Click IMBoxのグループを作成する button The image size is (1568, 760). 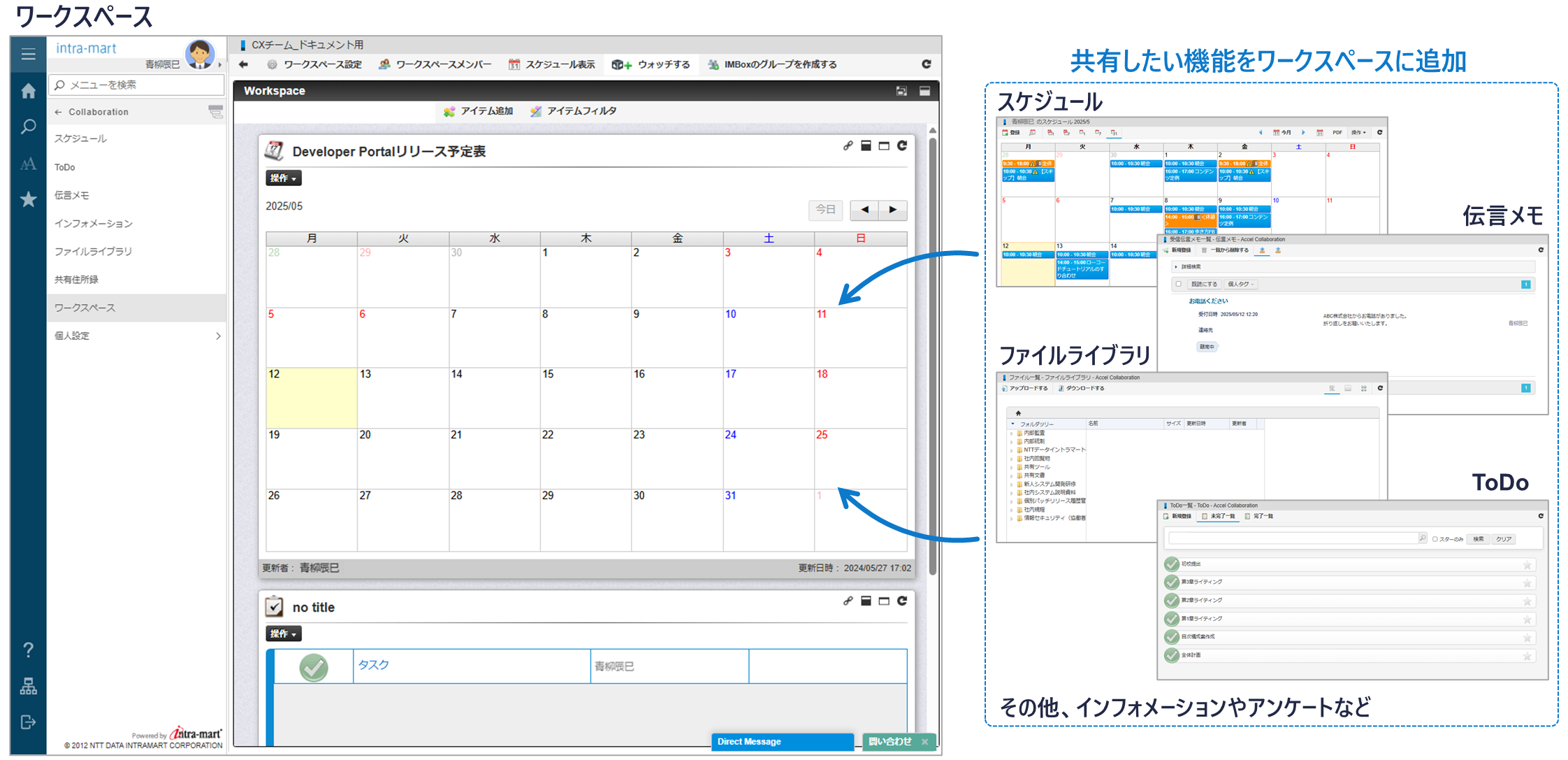point(772,64)
